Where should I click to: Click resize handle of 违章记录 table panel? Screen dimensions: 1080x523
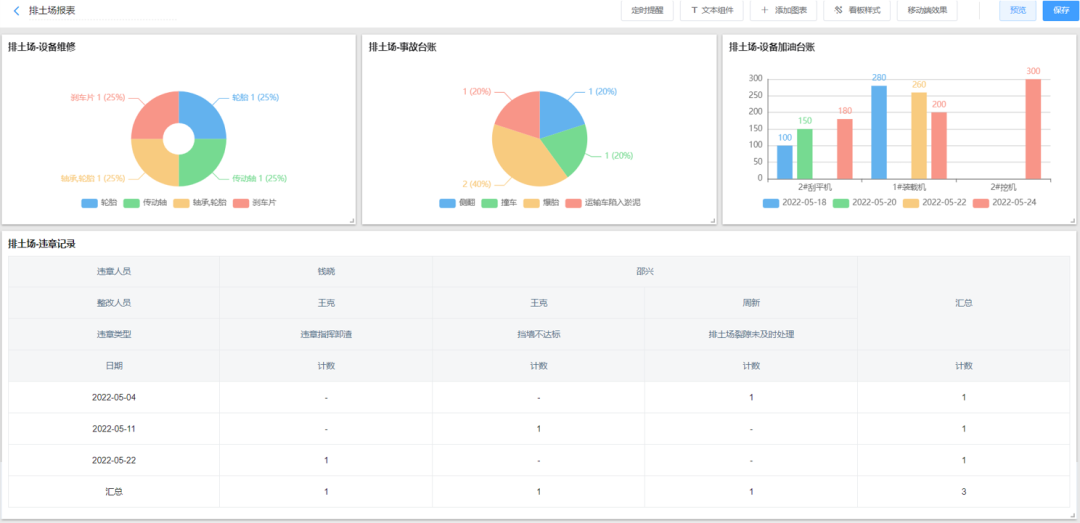pyautogui.click(x=1071, y=515)
